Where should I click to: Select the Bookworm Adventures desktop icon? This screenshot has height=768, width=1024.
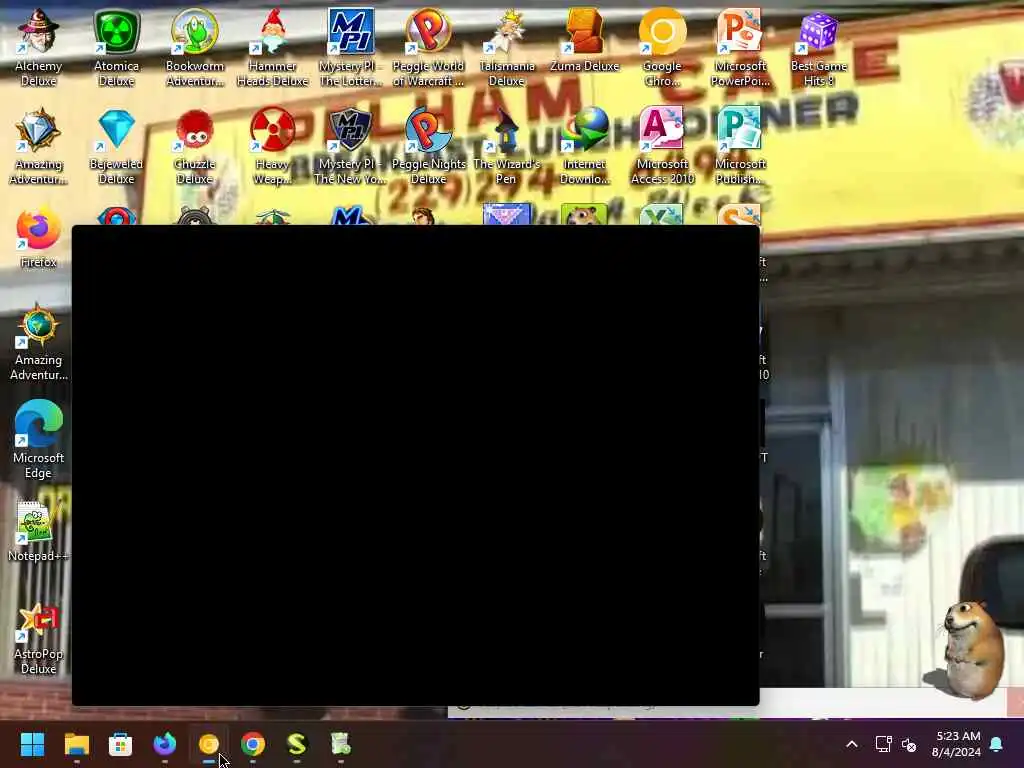[195, 47]
